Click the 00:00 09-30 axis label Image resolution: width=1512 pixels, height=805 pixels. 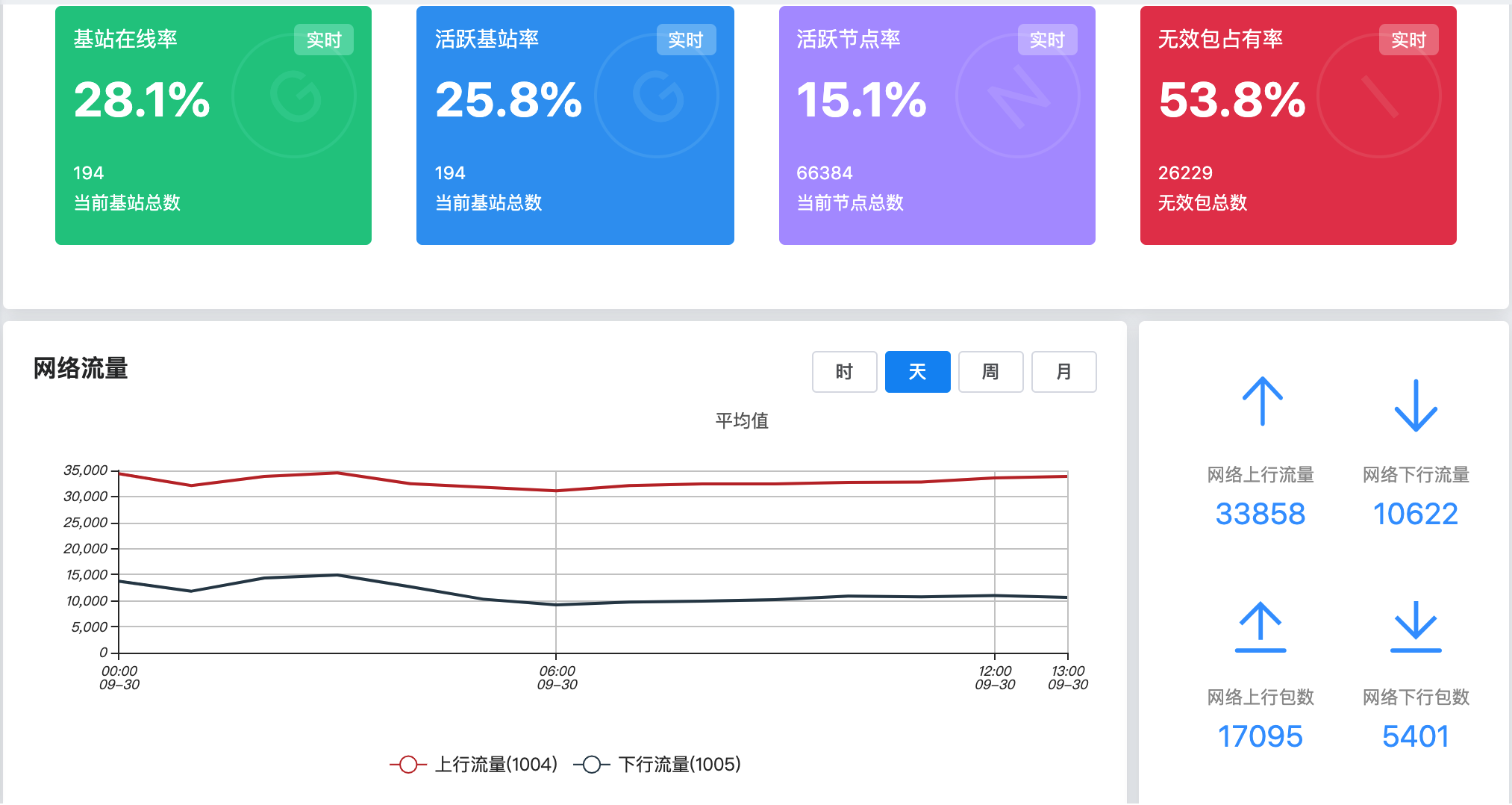pyautogui.click(x=119, y=677)
